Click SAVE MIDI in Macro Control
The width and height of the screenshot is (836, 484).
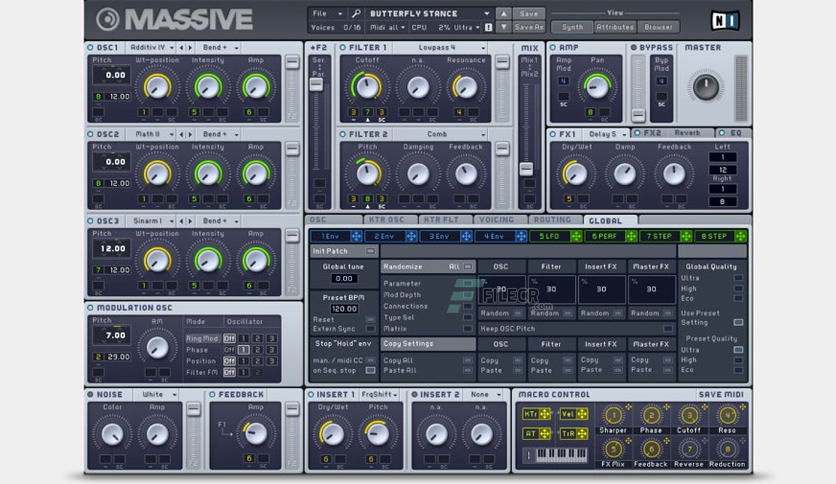721,395
